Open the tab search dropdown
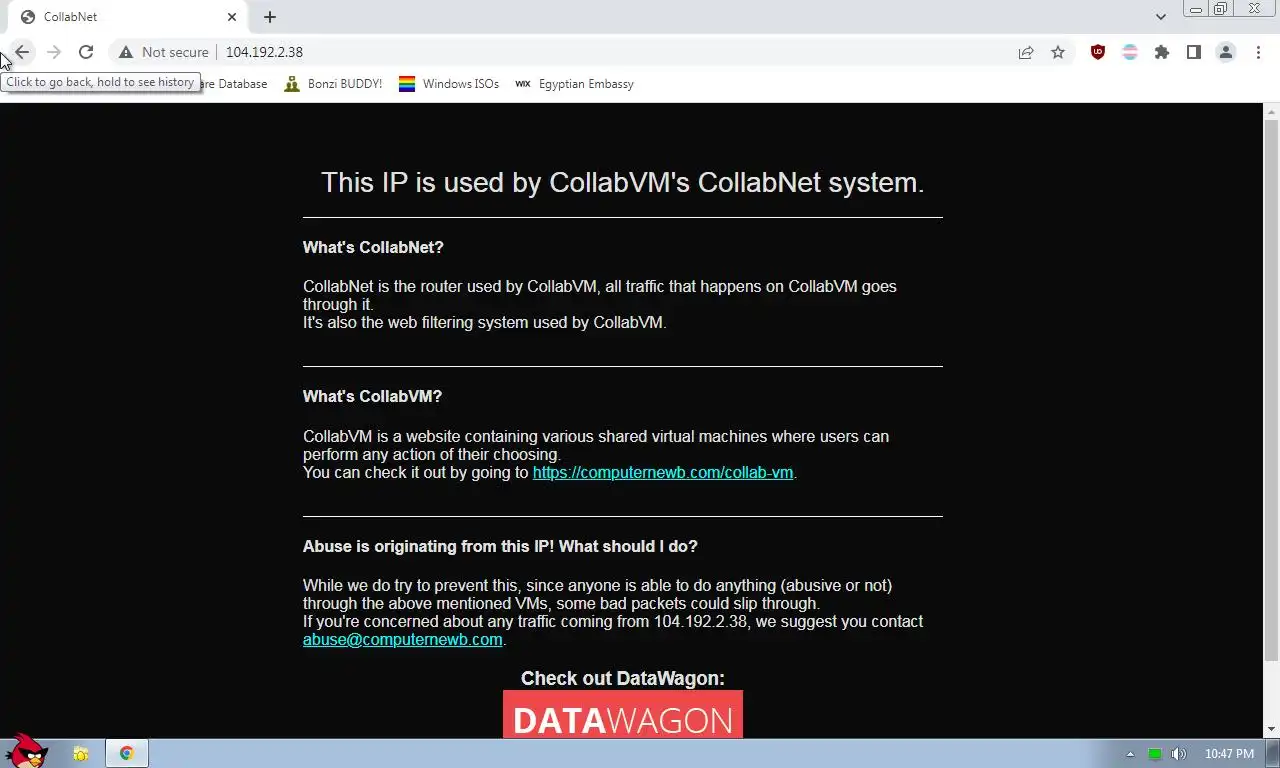Viewport: 1280px width, 768px height. 1161,17
